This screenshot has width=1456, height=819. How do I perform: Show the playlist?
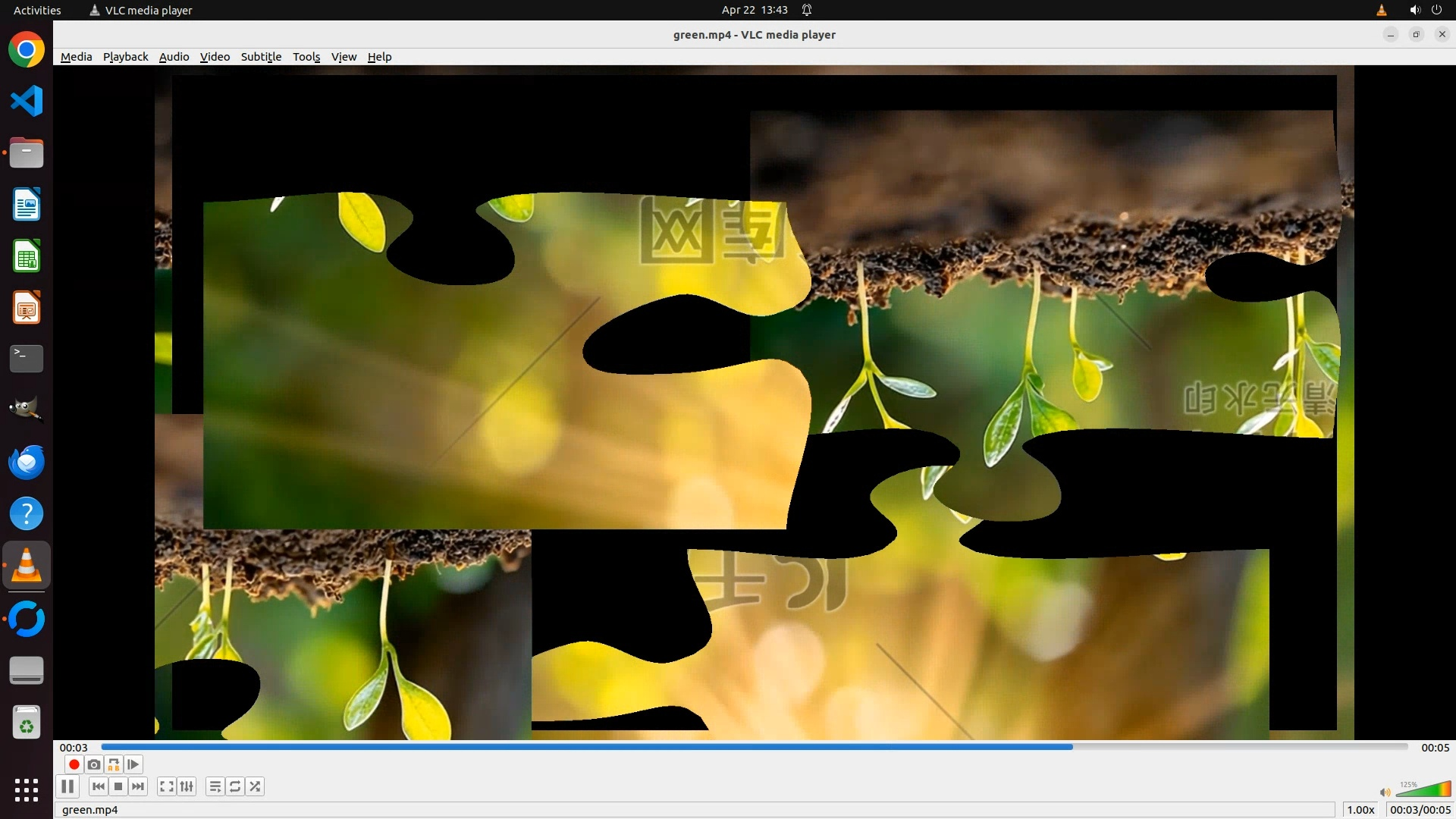pos(215,786)
